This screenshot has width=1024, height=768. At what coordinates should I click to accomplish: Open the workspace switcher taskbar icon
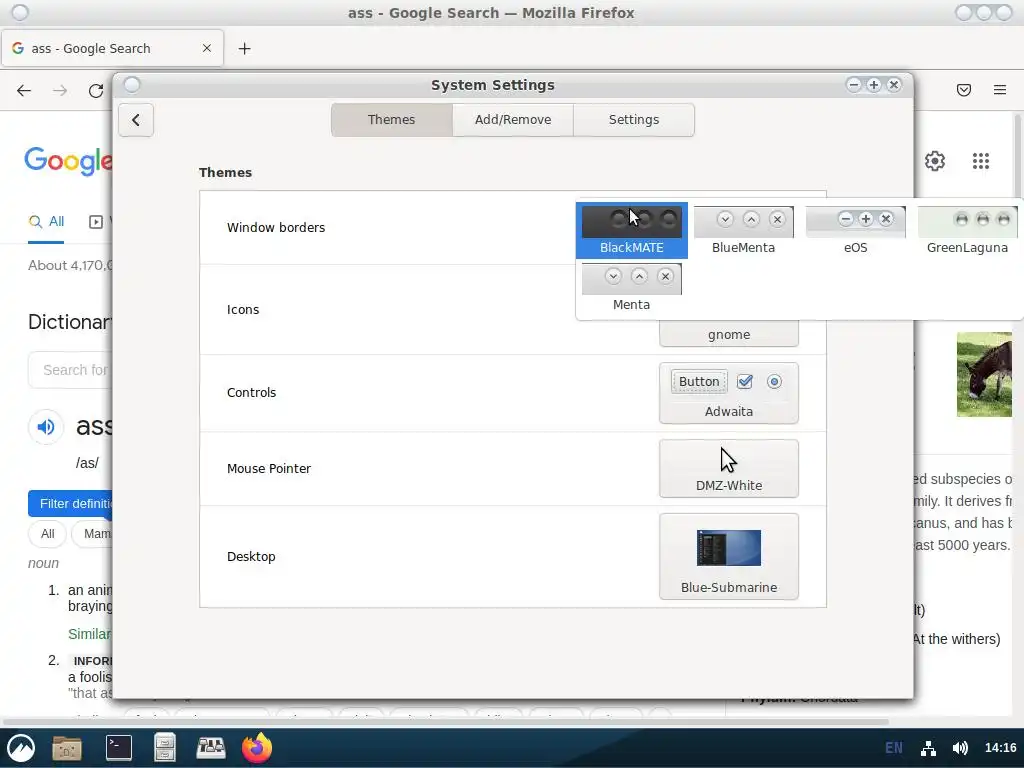pos(211,748)
